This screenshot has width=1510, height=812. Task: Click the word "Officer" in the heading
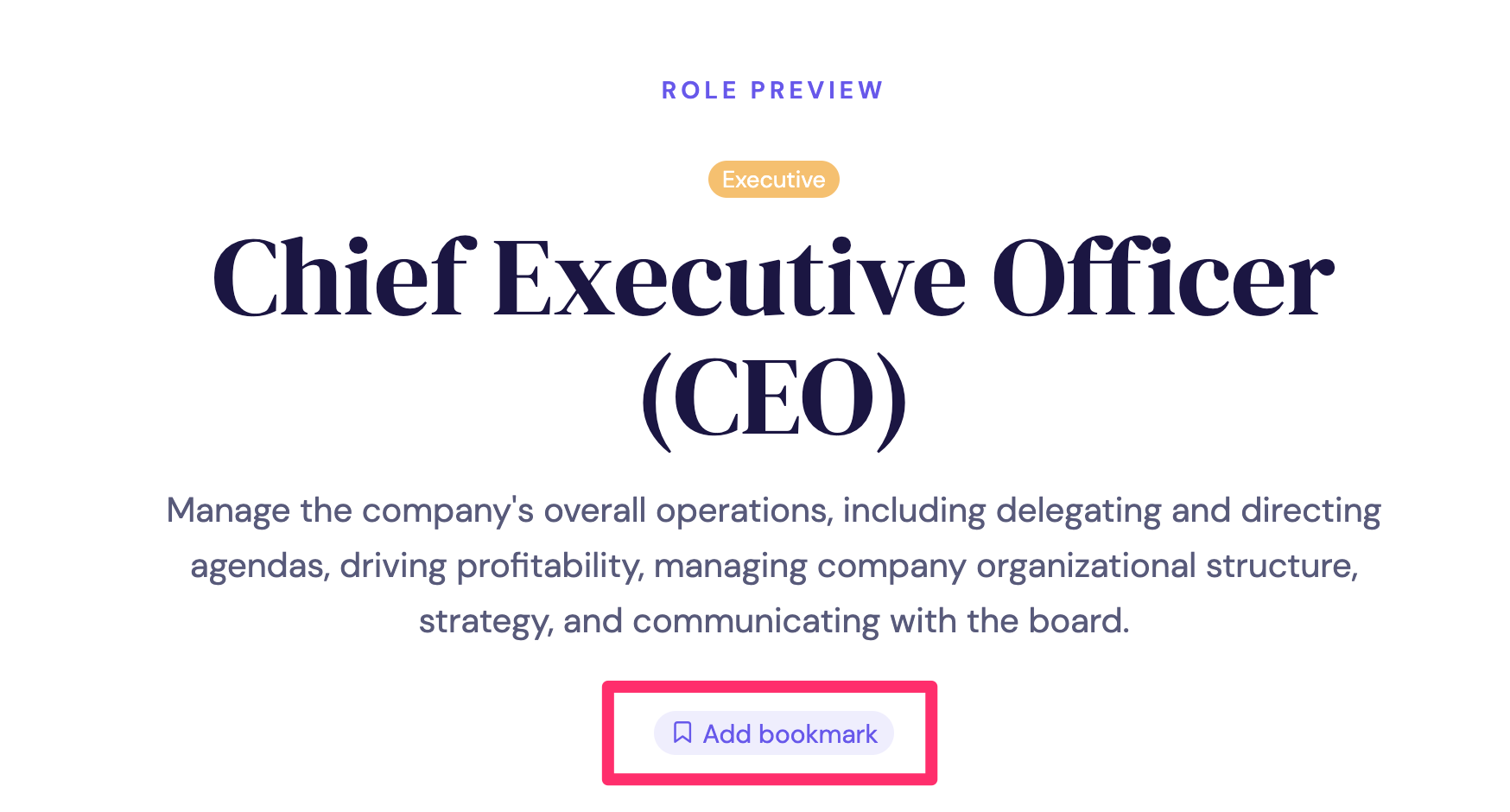(1162, 280)
